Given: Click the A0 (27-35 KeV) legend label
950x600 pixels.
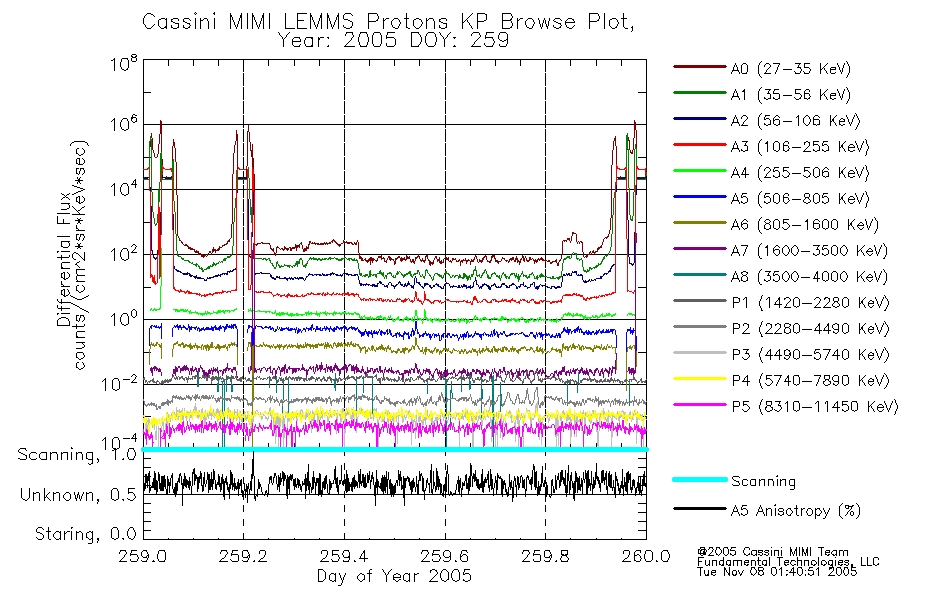Looking at the screenshot, I should coord(791,68).
